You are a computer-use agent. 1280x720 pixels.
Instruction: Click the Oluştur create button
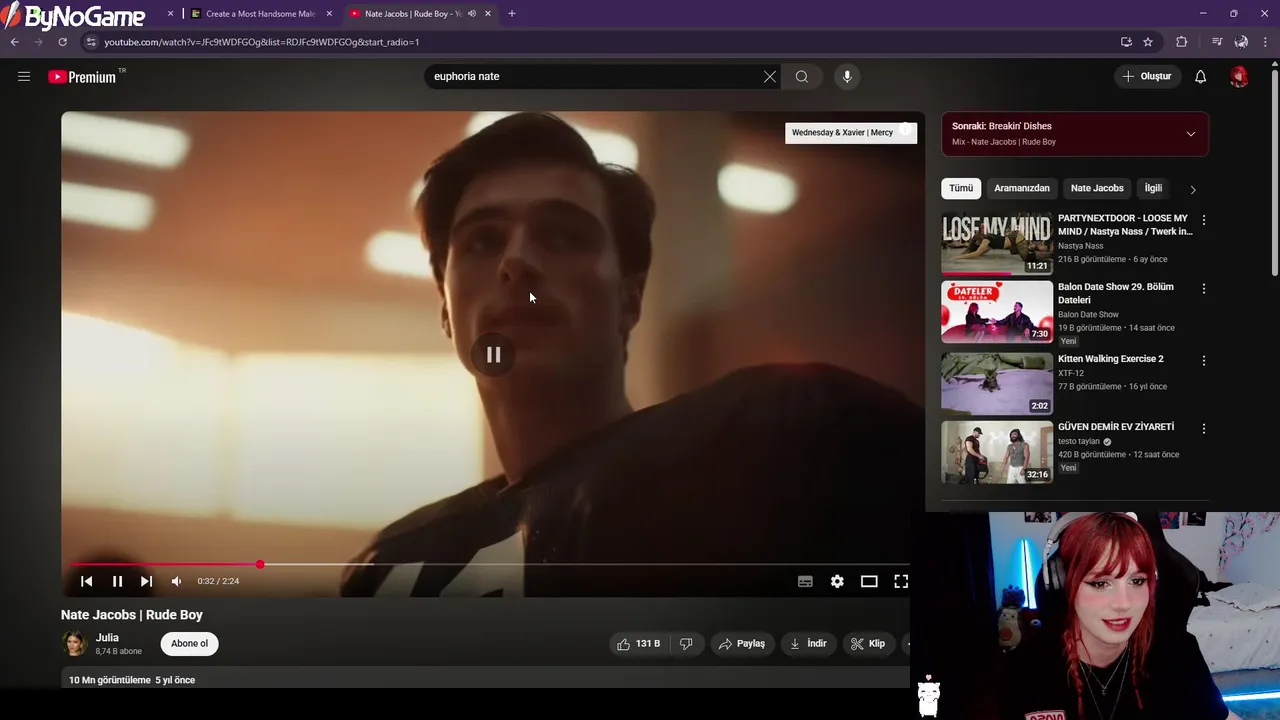point(1146,76)
